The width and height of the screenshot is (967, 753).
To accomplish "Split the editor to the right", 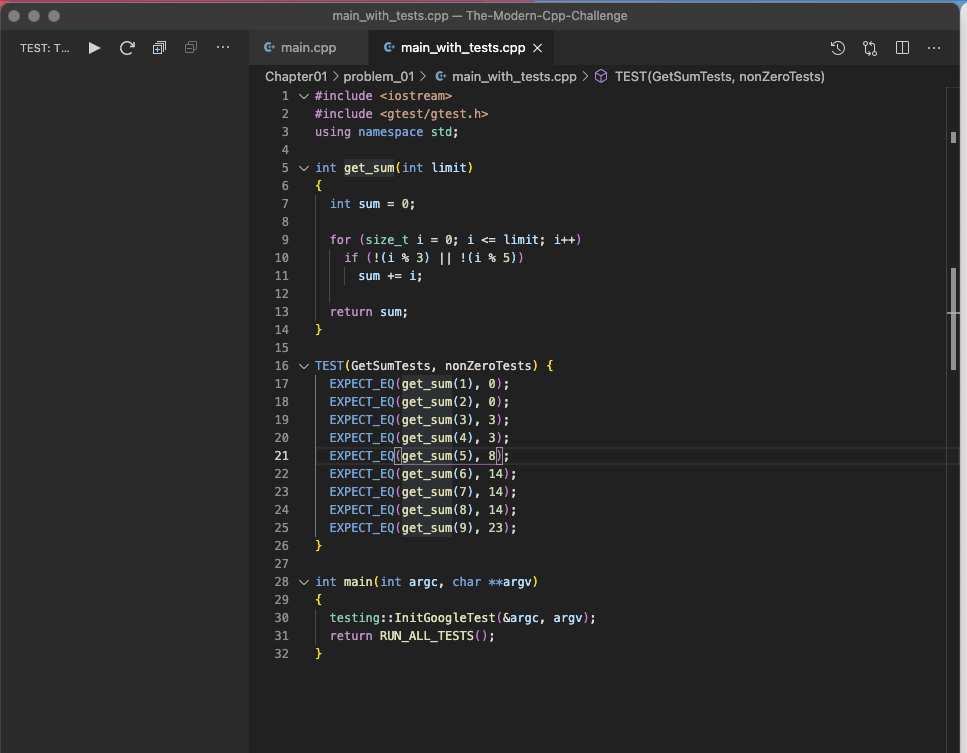I will point(902,47).
